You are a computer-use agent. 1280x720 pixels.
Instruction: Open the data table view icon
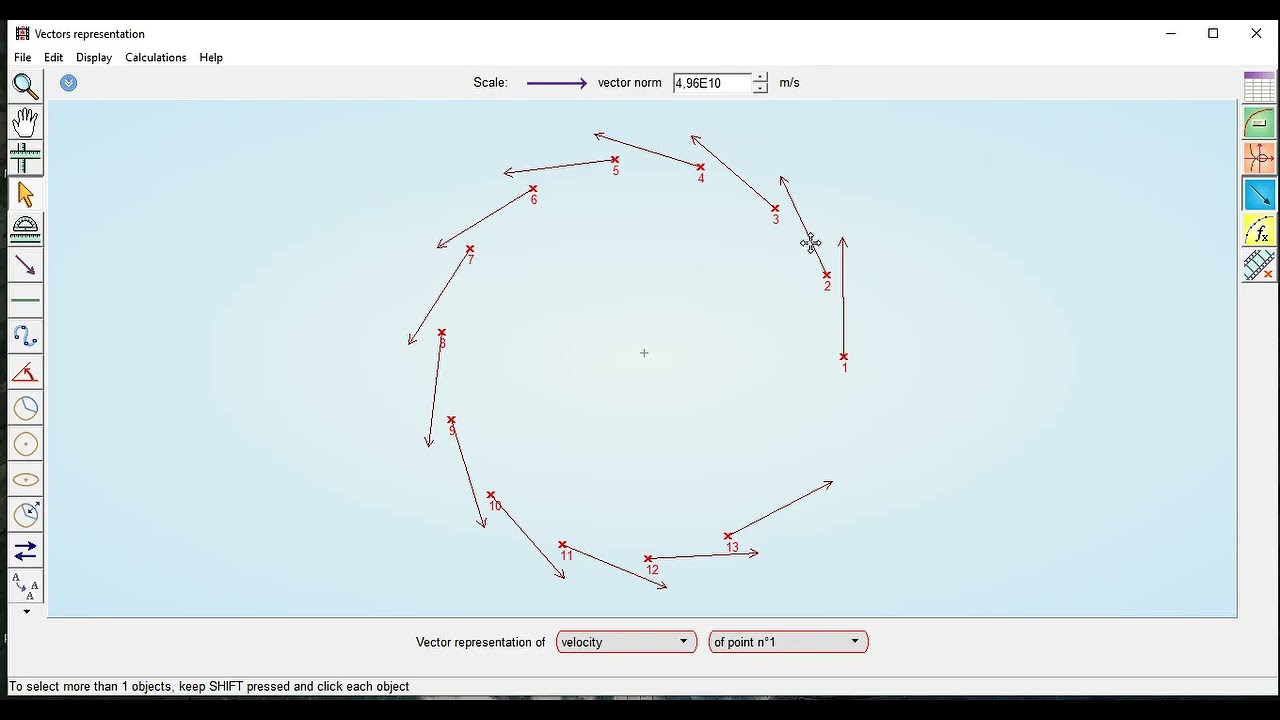tap(1259, 86)
